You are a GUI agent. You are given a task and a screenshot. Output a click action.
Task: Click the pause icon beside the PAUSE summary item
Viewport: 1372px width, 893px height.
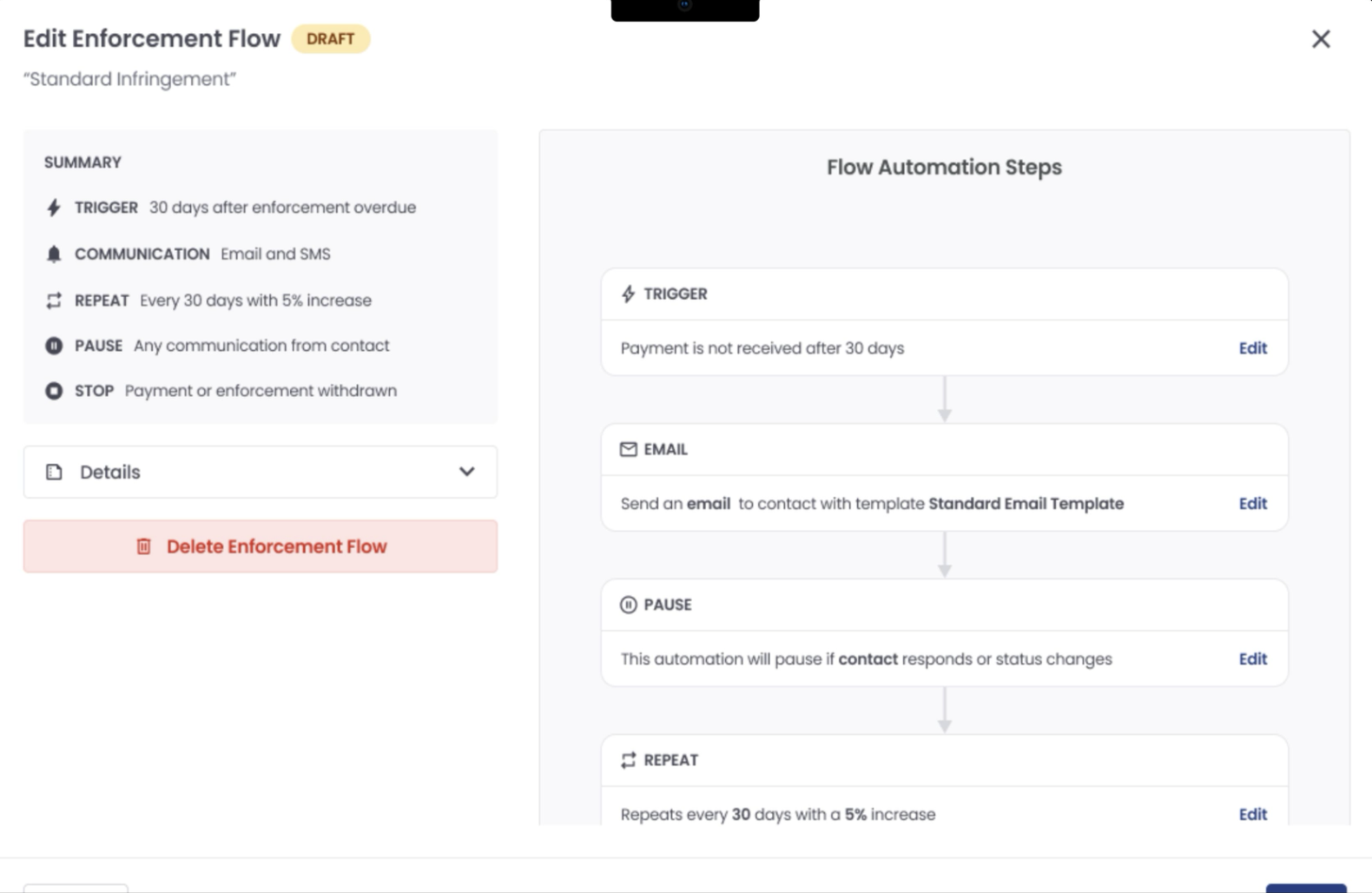(x=53, y=345)
